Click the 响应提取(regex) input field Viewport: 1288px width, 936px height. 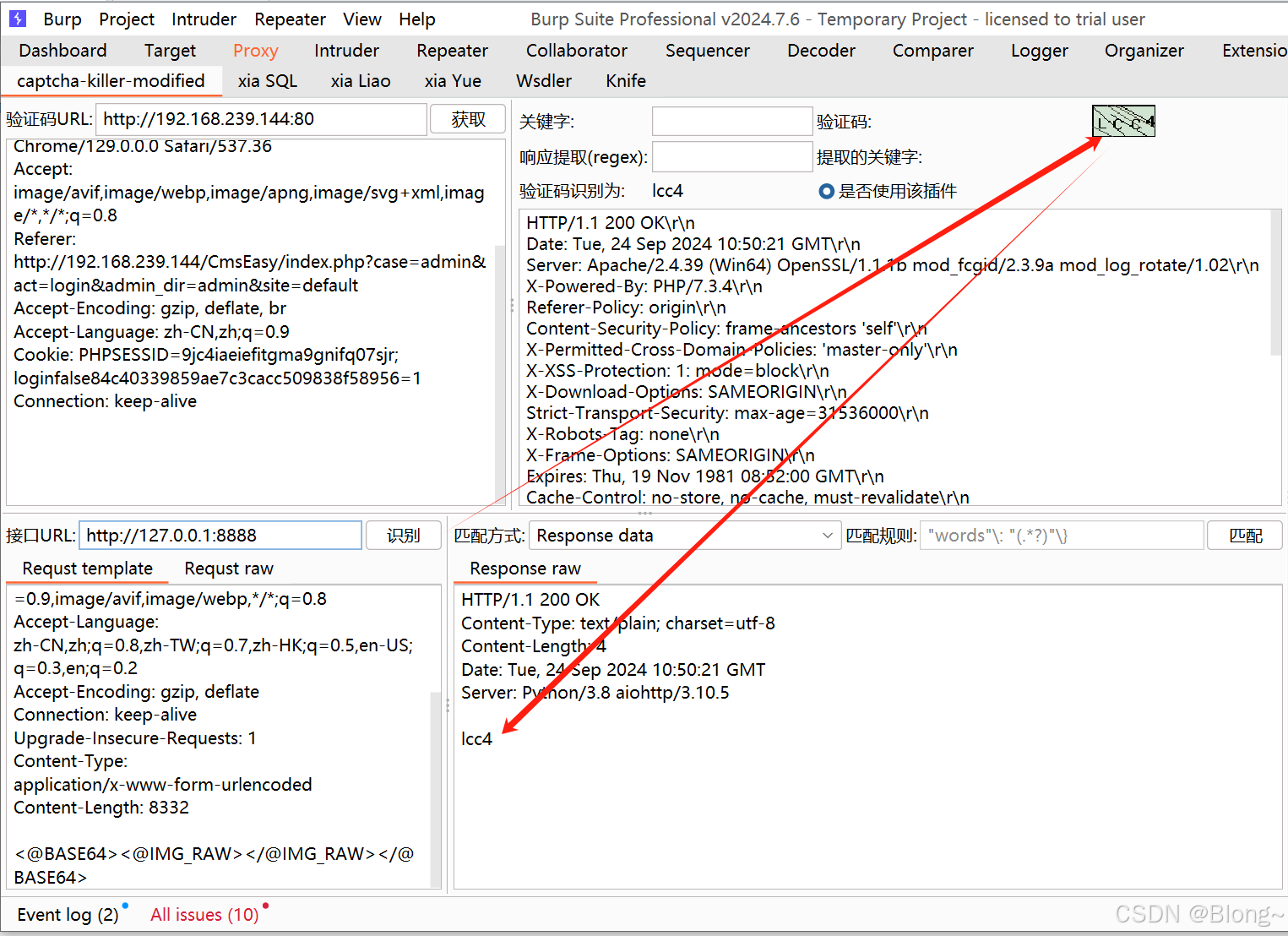(x=732, y=157)
